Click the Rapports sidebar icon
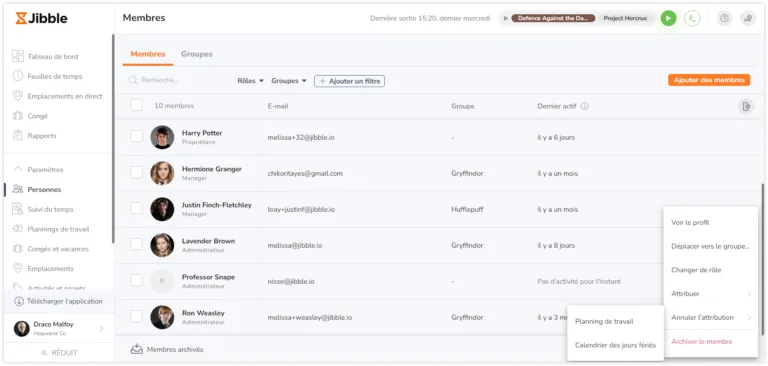 pyautogui.click(x=18, y=136)
